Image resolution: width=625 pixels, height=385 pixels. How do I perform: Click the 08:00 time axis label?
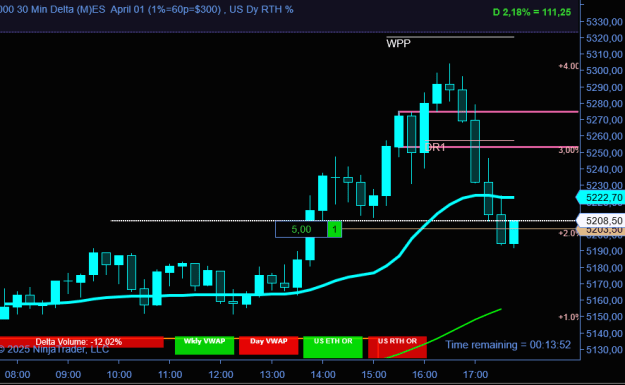[17, 375]
